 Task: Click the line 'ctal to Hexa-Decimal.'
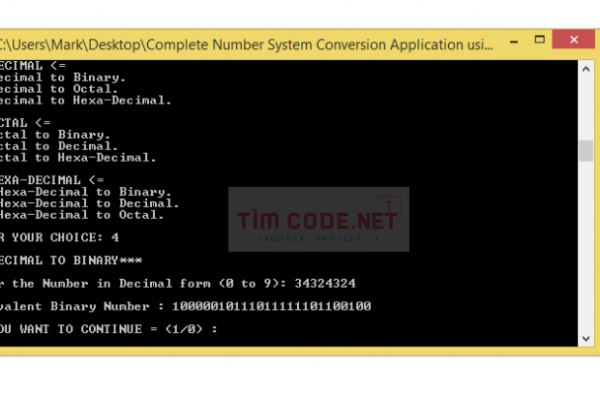[78, 158]
